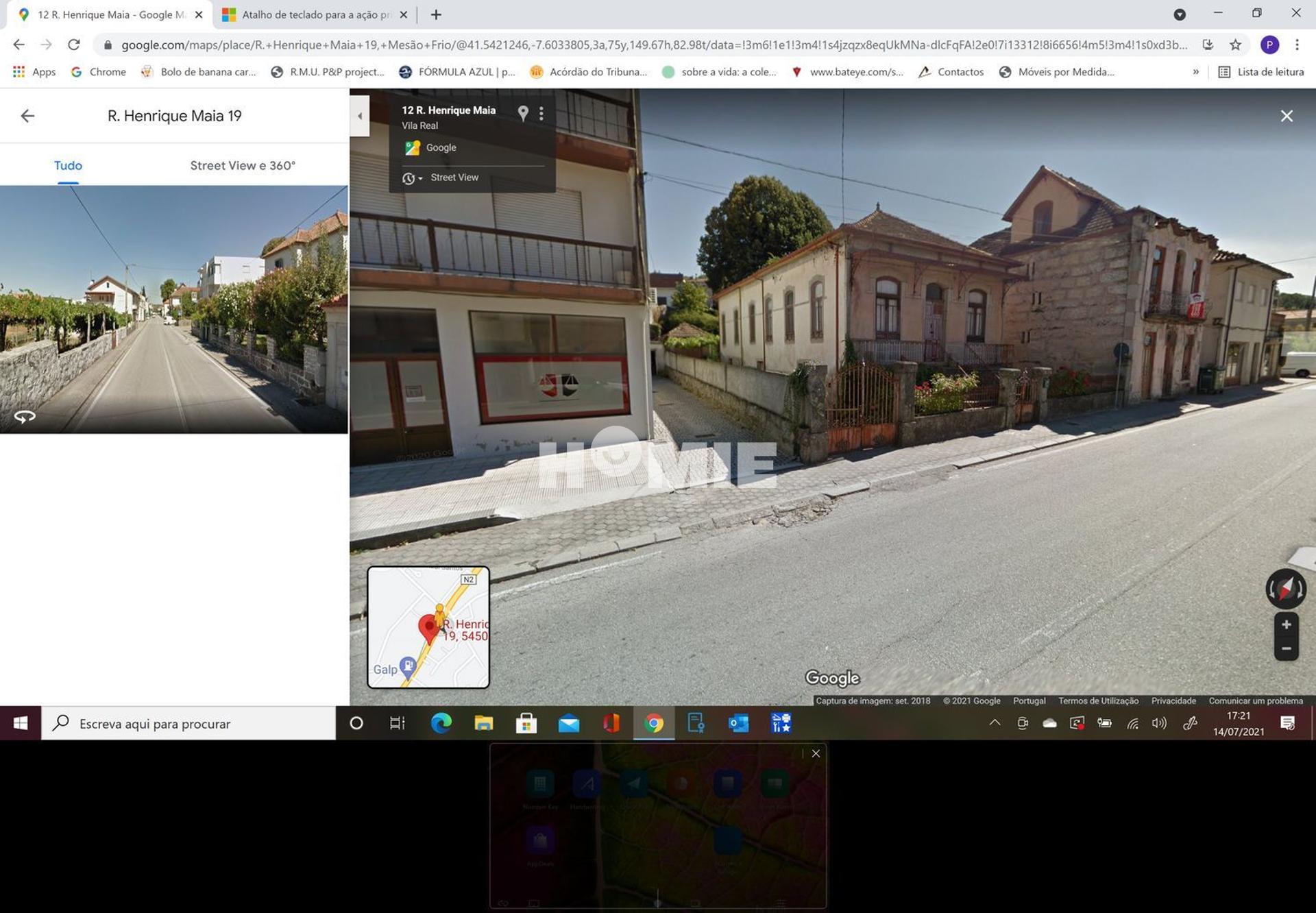Screen dimensions: 1316x913
Task: Open the Contactos bookmark
Action: click(960, 71)
